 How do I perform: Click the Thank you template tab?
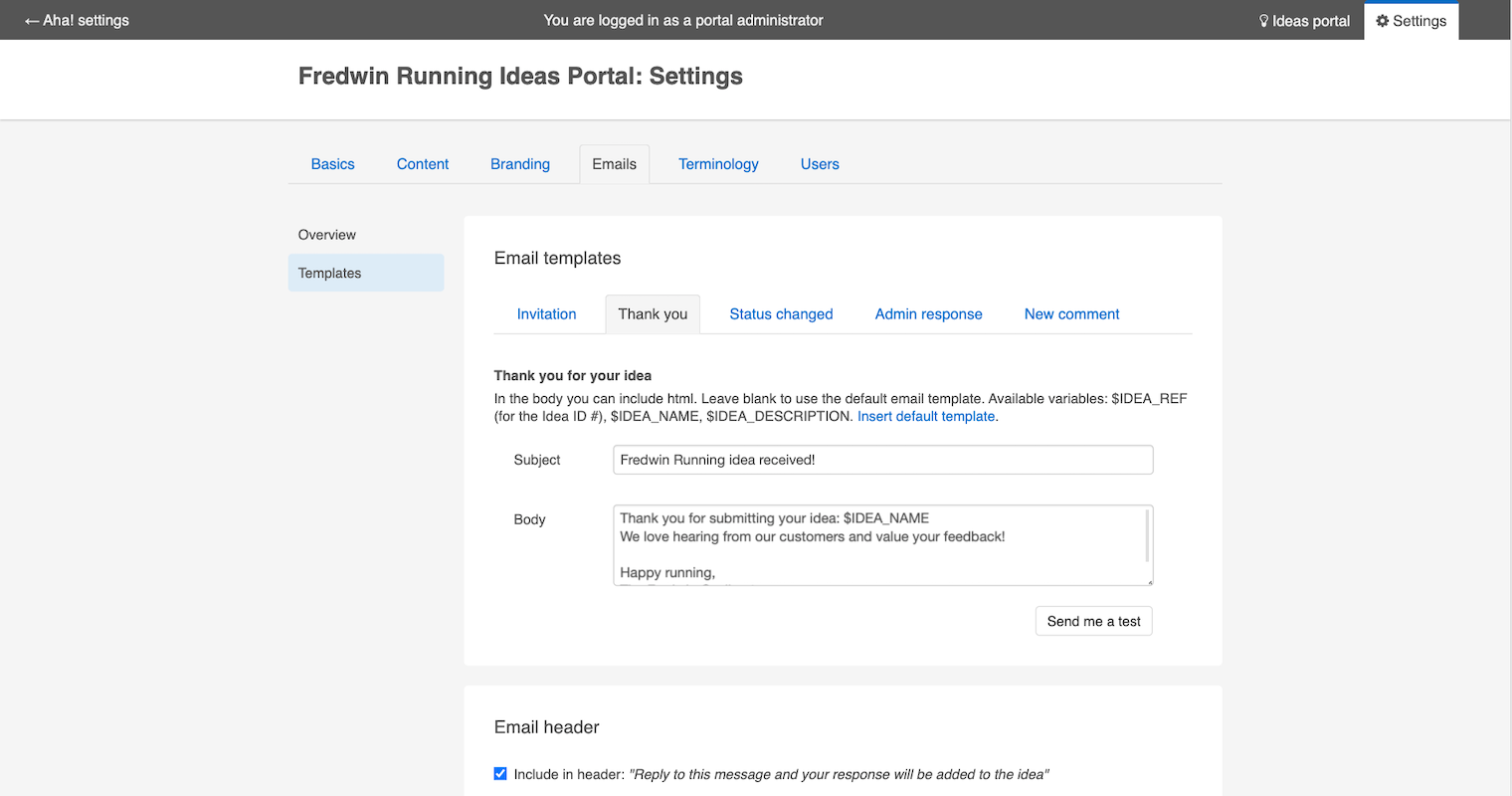(x=653, y=313)
